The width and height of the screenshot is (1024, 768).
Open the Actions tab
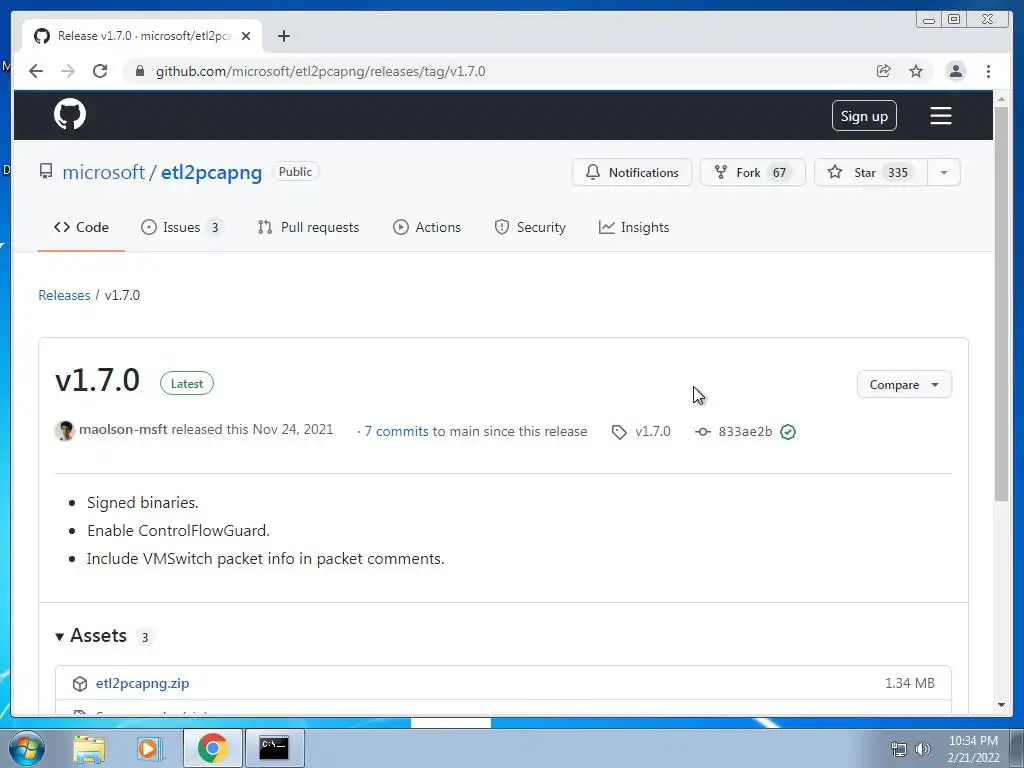click(x=426, y=227)
